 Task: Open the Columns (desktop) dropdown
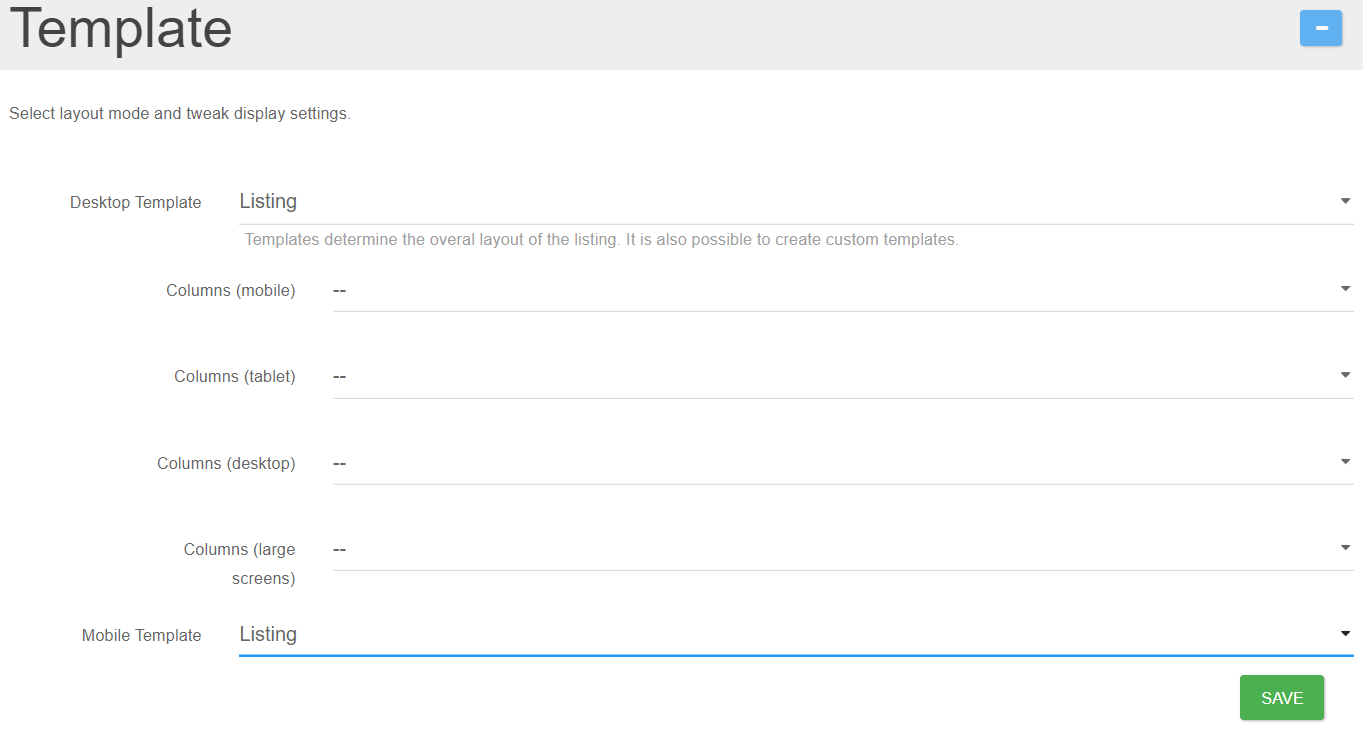coord(843,463)
